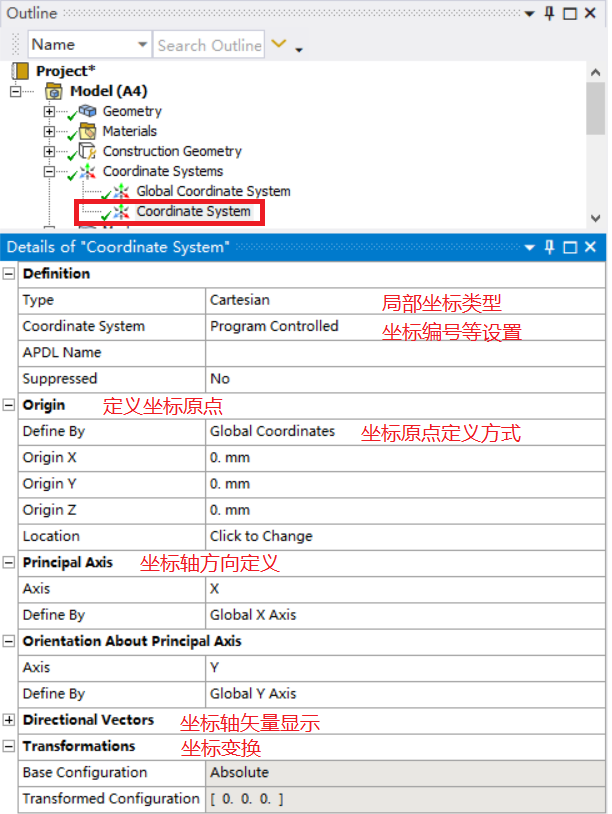
Task: Collapse the Definition section
Action: pos(10,274)
